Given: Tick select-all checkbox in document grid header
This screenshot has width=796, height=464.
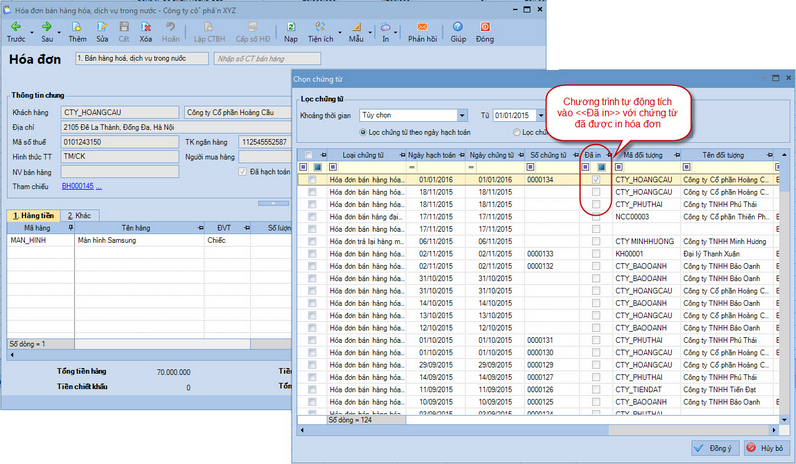Looking at the screenshot, I should 309,155.
